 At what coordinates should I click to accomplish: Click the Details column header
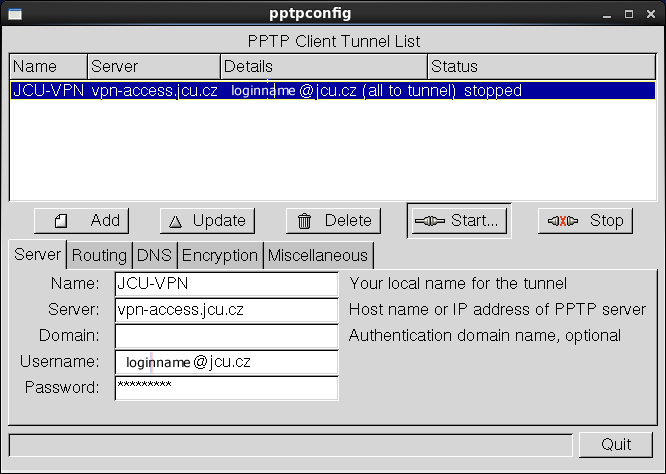(x=324, y=66)
